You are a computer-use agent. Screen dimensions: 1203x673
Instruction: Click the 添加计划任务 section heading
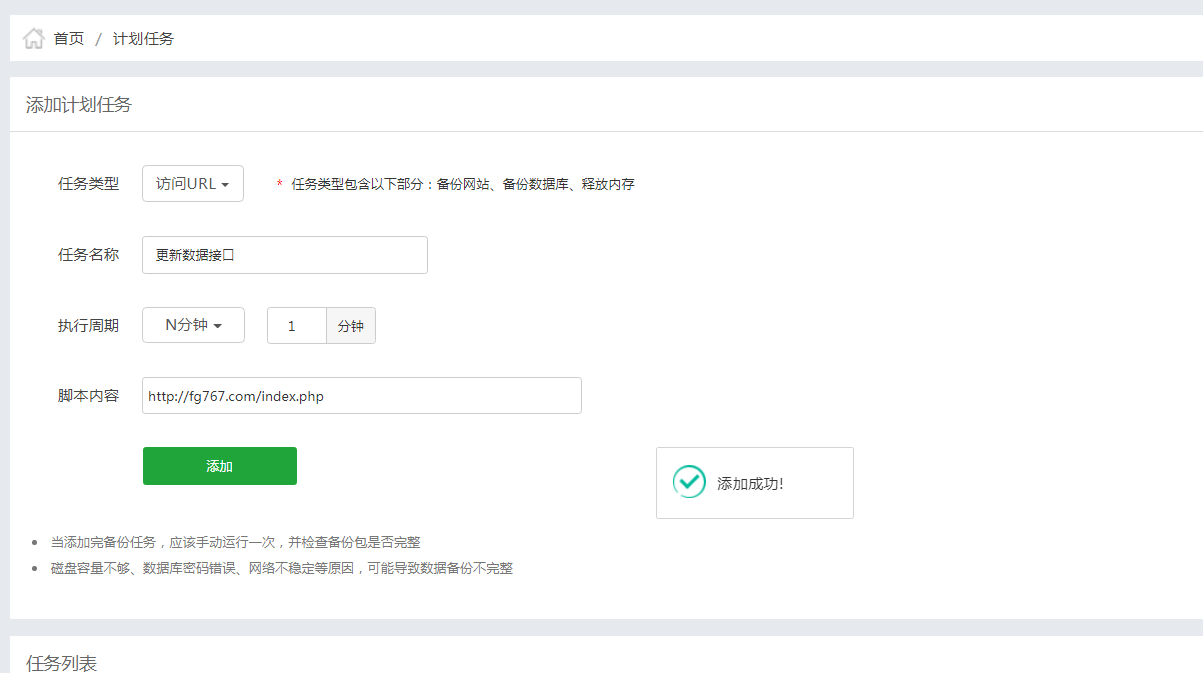coord(78,105)
